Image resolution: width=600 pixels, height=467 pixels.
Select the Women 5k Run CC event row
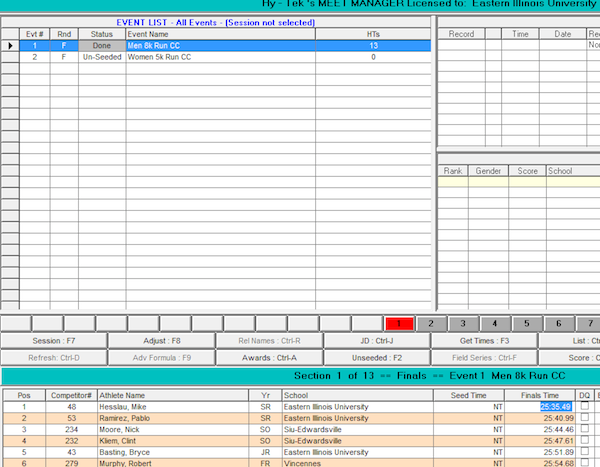pyautogui.click(x=220, y=57)
